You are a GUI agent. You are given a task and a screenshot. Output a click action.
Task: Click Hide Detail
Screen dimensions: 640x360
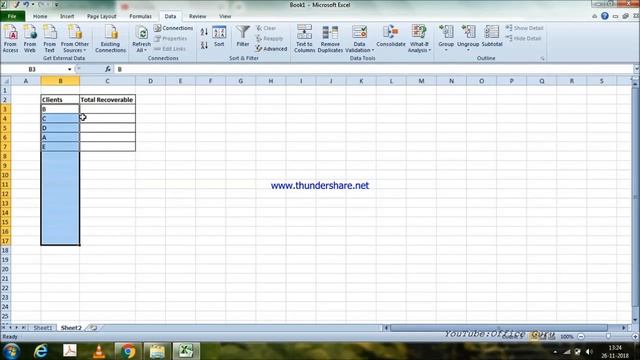(524, 38)
